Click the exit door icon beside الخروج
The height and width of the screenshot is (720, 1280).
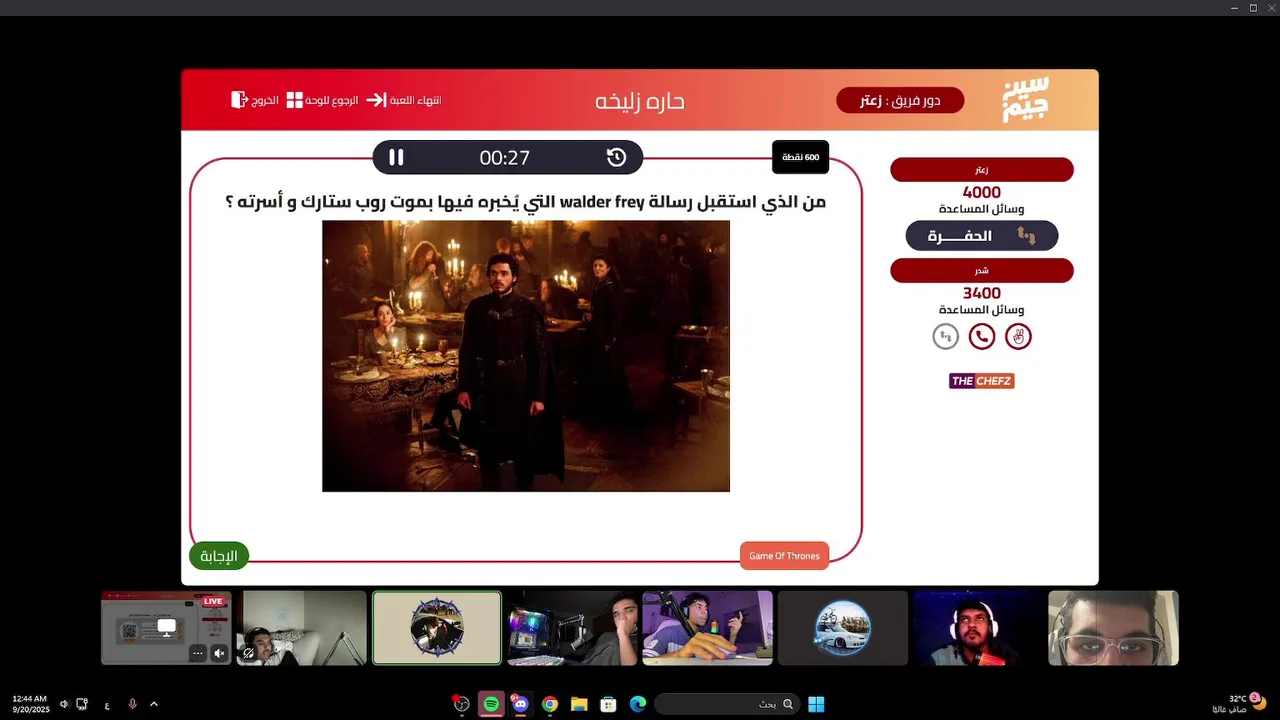(x=239, y=100)
